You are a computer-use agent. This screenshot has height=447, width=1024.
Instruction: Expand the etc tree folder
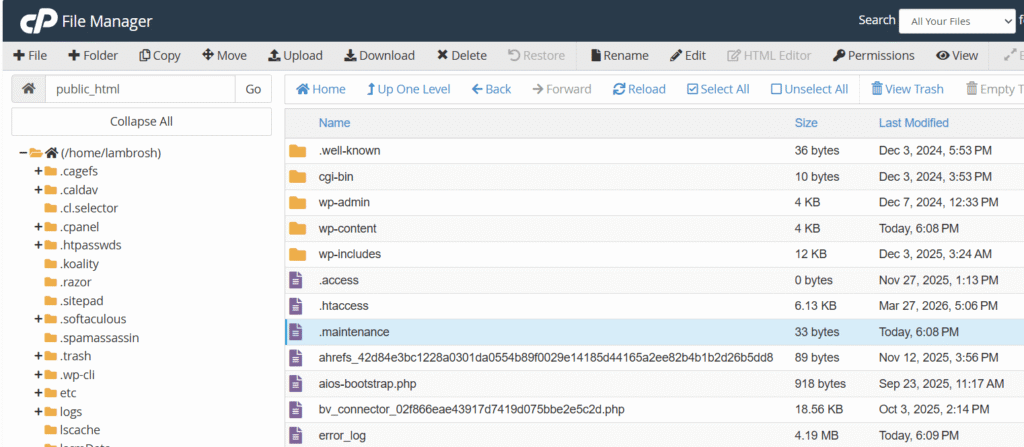(38, 393)
